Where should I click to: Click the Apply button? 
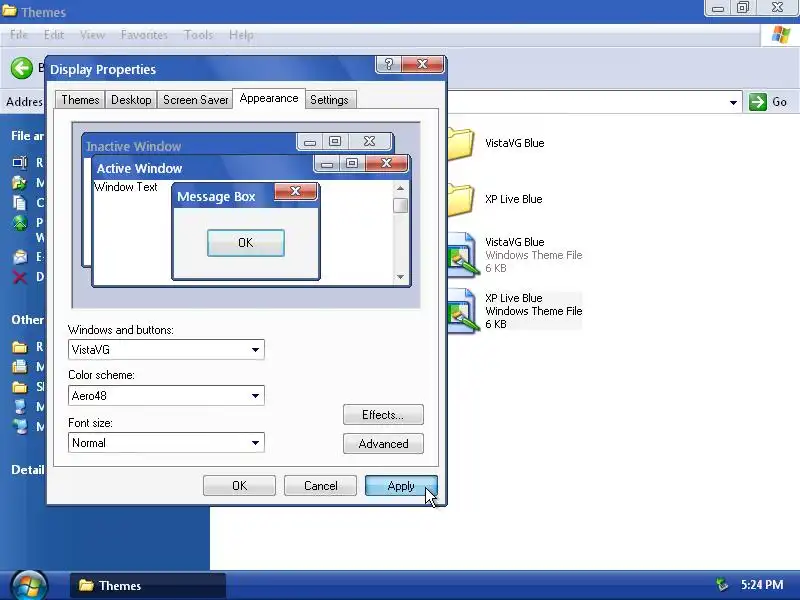coord(401,486)
